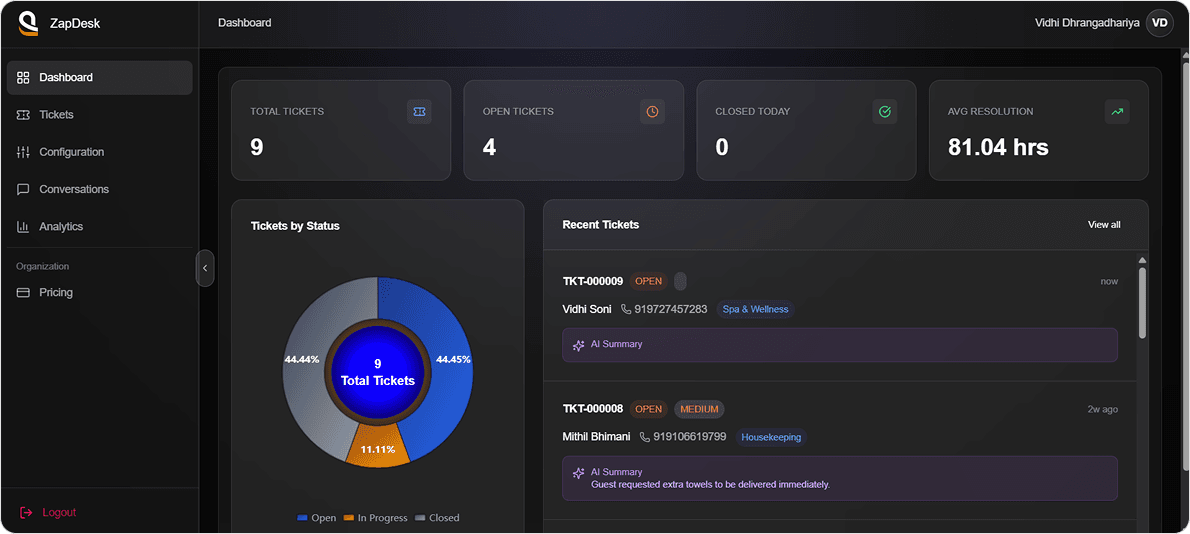Click the Organization section label
This screenshot has width=1190, height=534.
(x=42, y=266)
